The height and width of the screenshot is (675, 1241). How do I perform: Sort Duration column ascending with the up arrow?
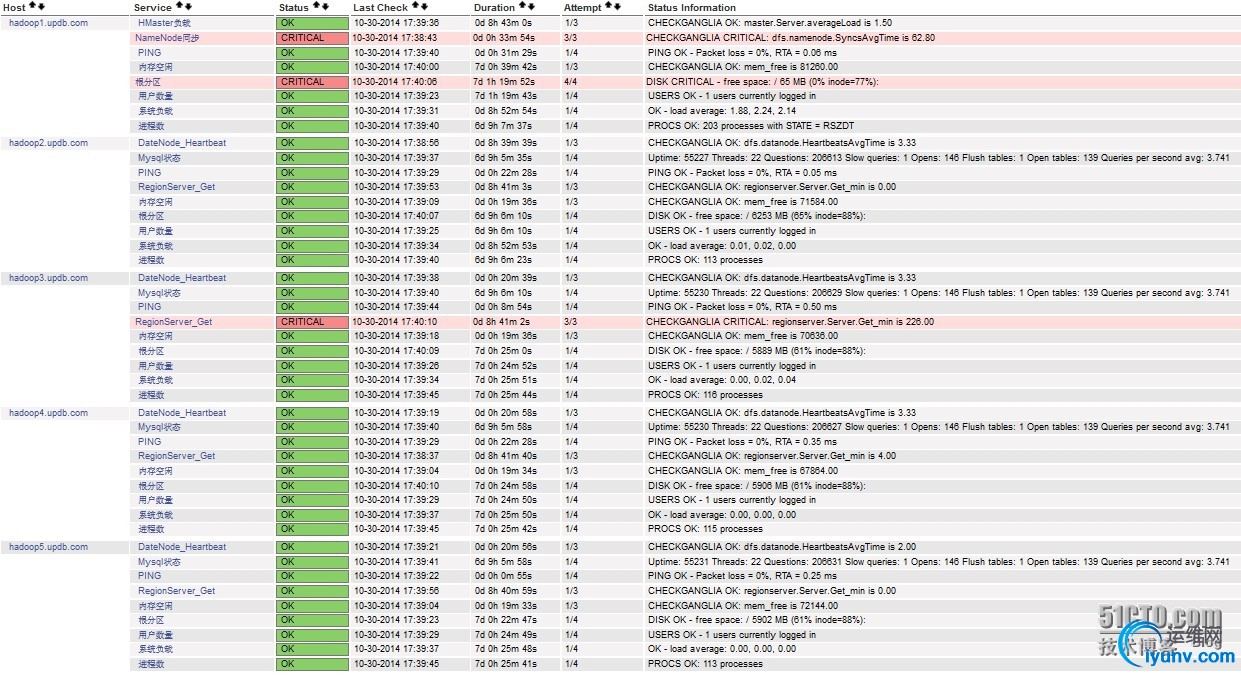tap(522, 6)
